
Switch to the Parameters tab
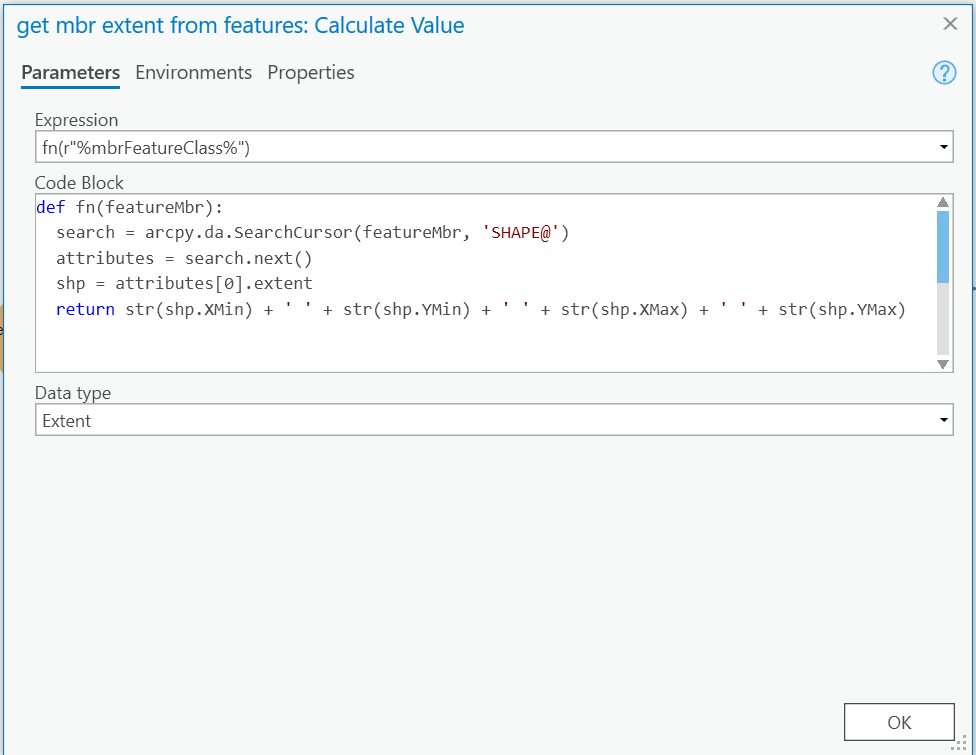(x=70, y=73)
